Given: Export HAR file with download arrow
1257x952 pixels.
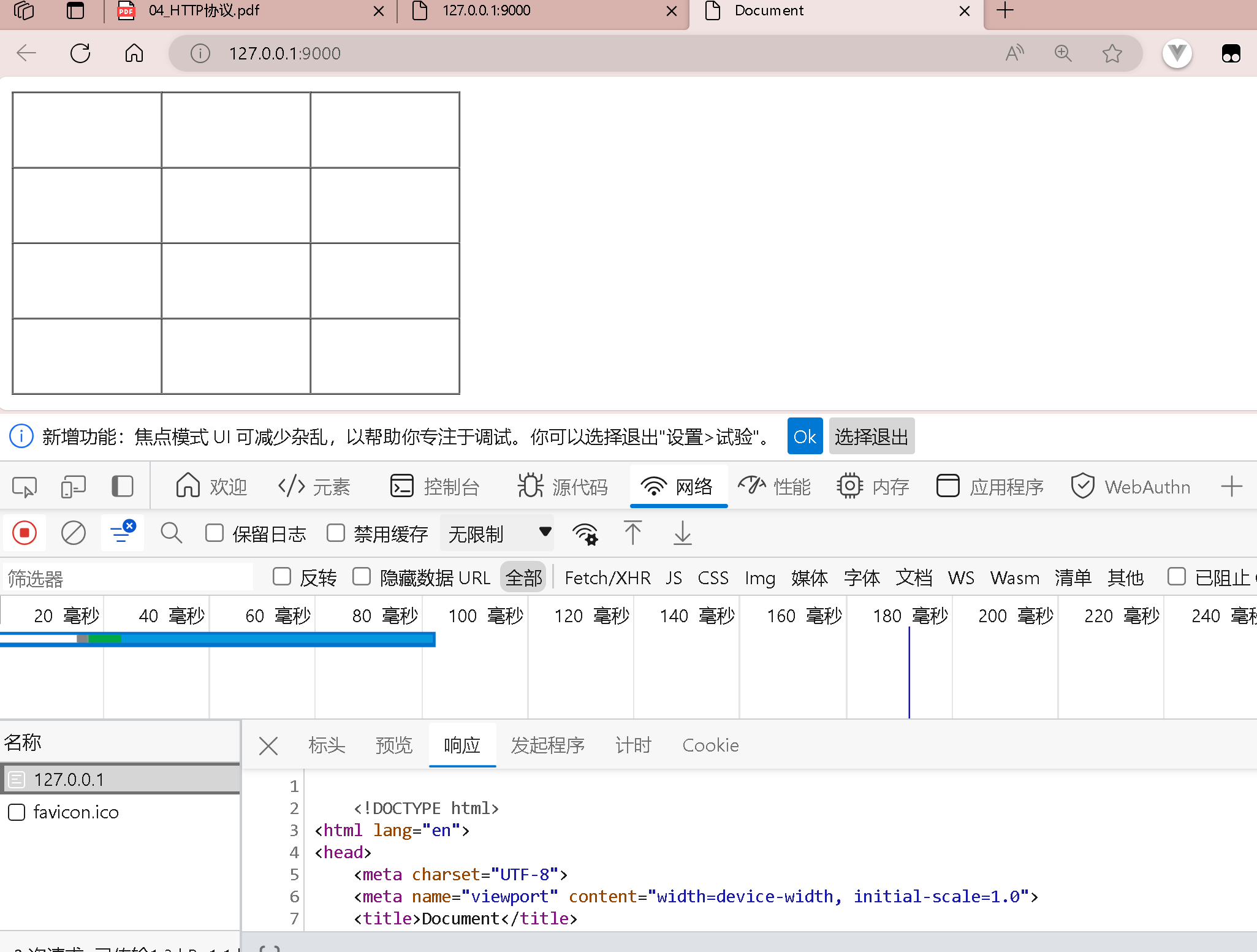Looking at the screenshot, I should pyautogui.click(x=682, y=533).
